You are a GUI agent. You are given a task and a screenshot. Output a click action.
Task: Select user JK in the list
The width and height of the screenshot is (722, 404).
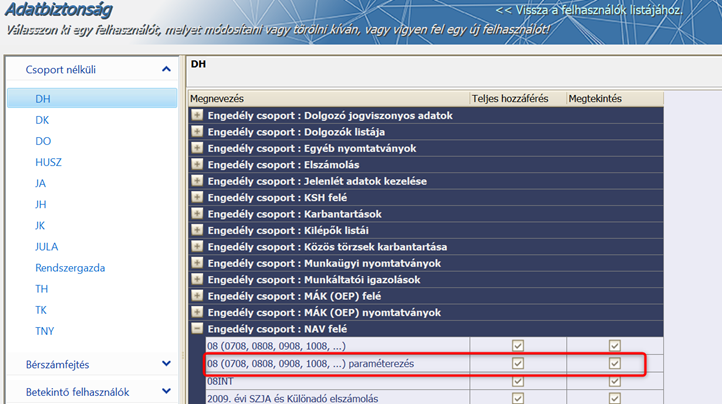point(40,226)
